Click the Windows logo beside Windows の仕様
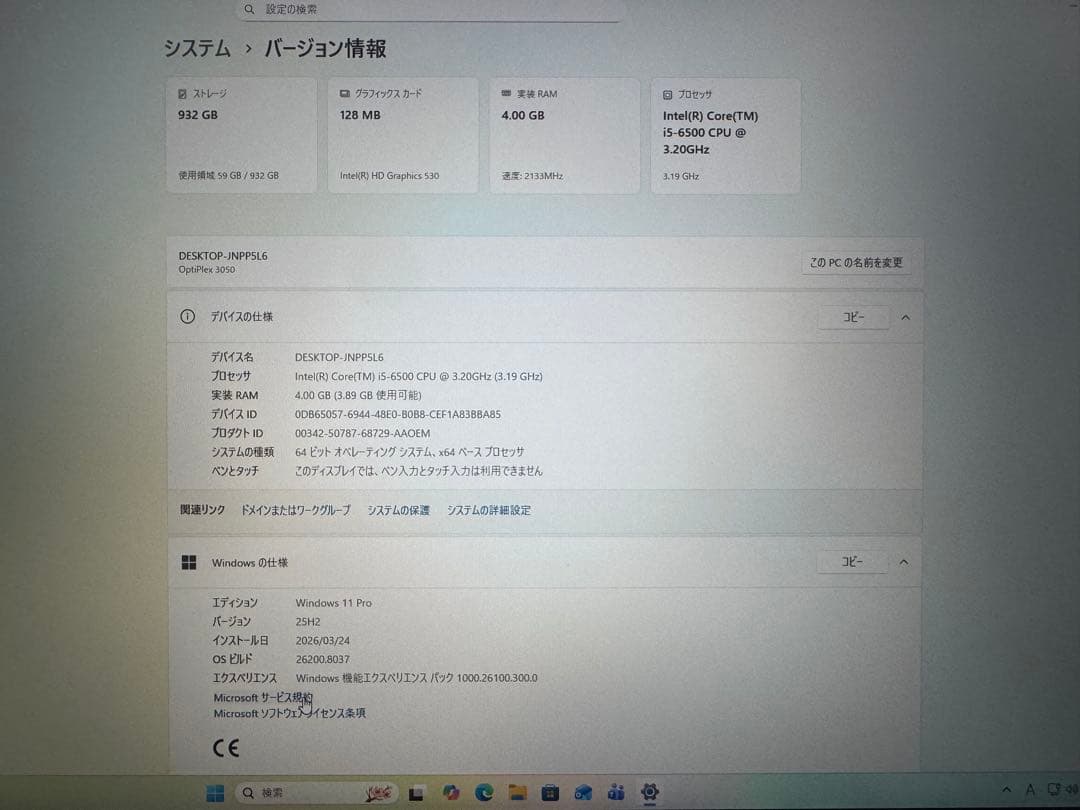 189,562
